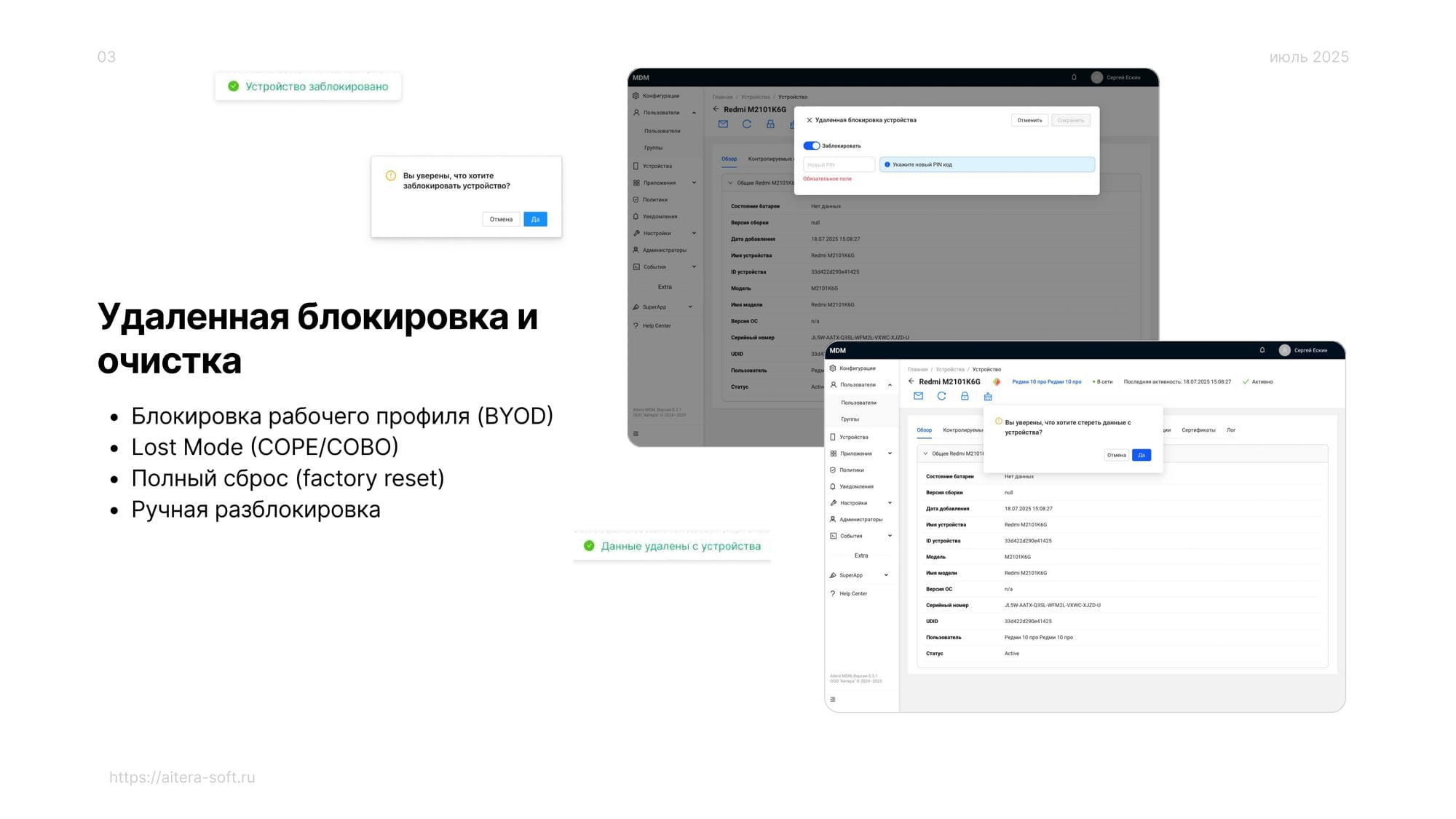Viewport: 1456px width, 819px height.
Task: Click user avatar Сергей Ескин in front window
Action: (x=1285, y=350)
